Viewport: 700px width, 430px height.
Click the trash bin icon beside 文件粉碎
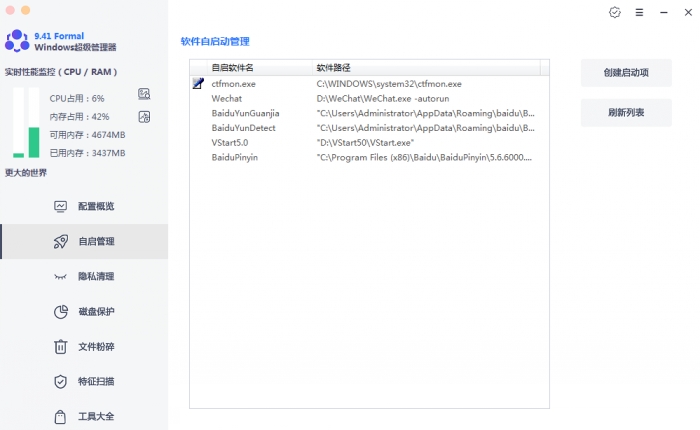coord(60,347)
